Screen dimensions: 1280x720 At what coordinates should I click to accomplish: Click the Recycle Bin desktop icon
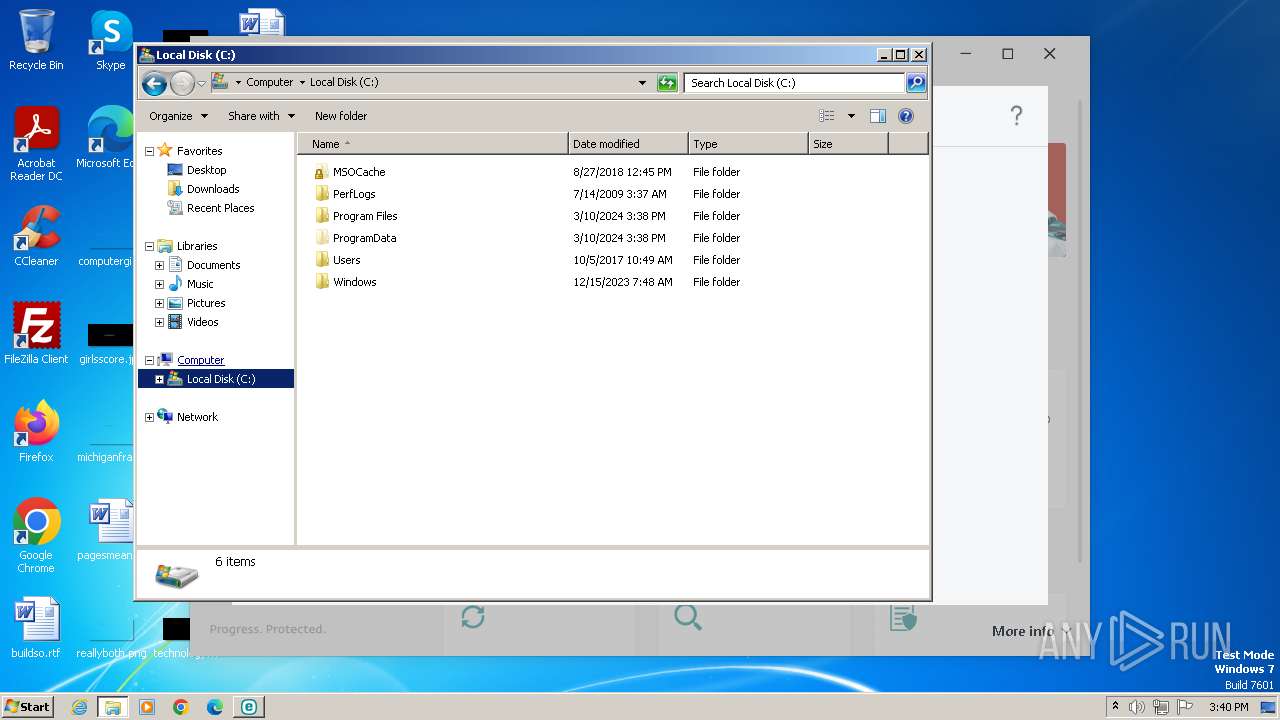point(36,40)
